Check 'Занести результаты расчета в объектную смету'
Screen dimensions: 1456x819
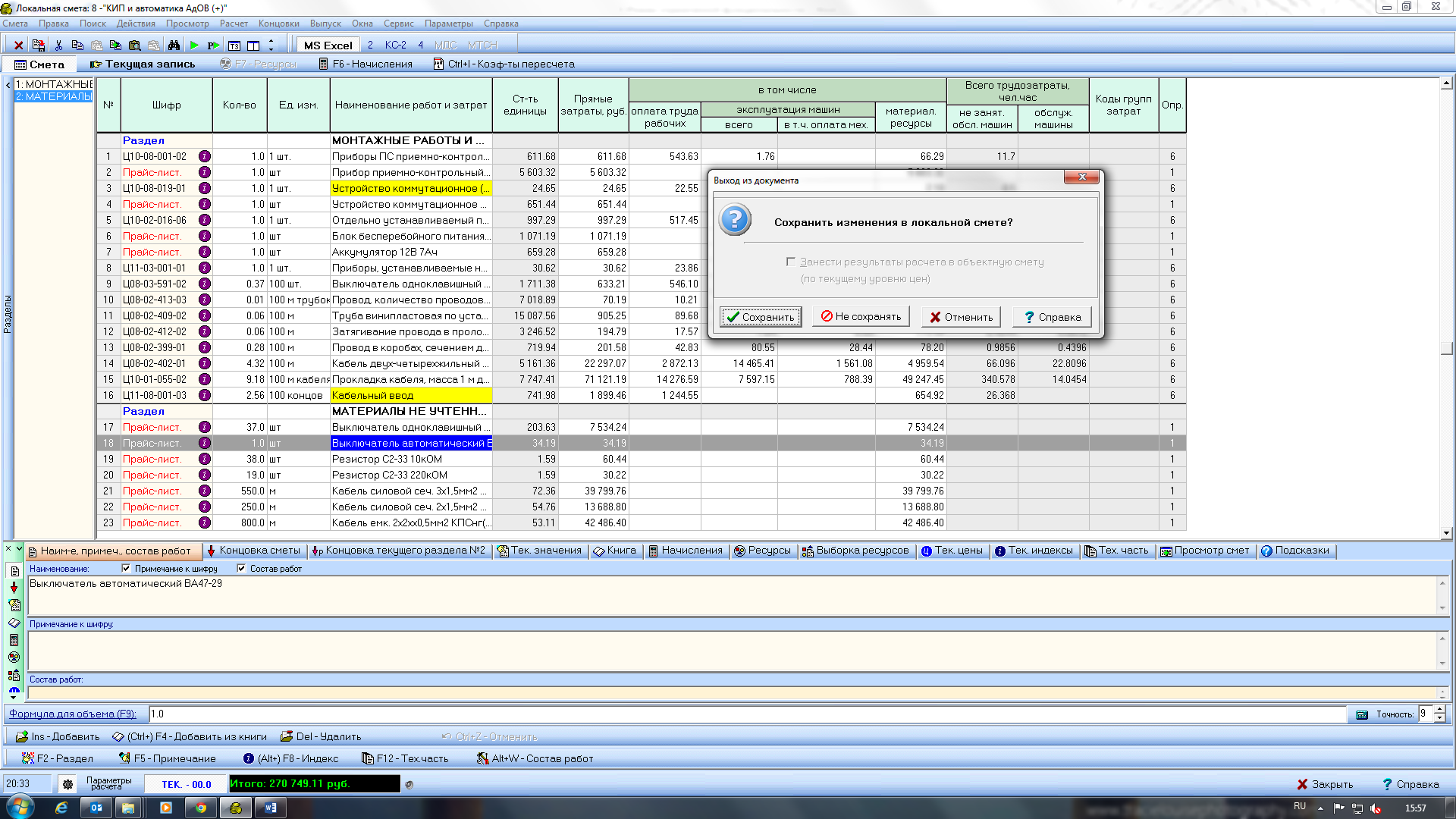791,262
